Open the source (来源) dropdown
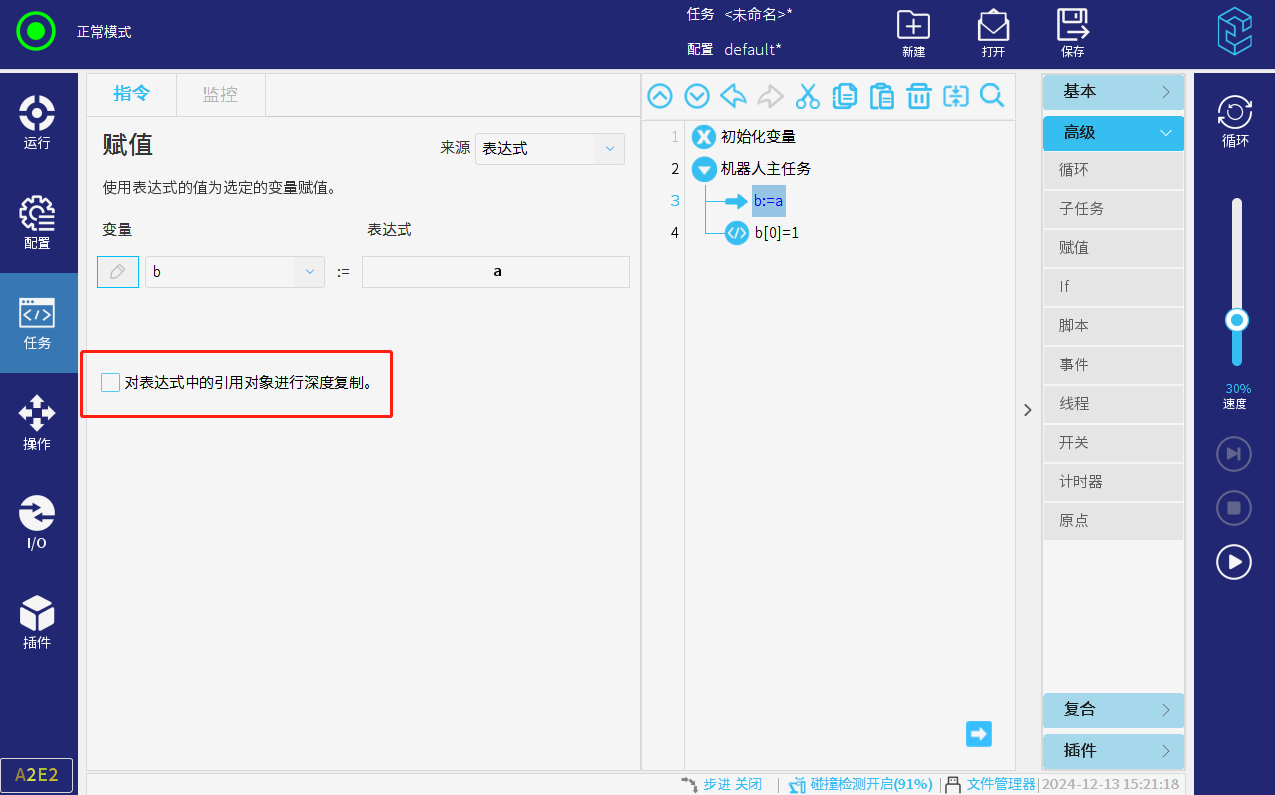The image size is (1275, 795). 550,148
